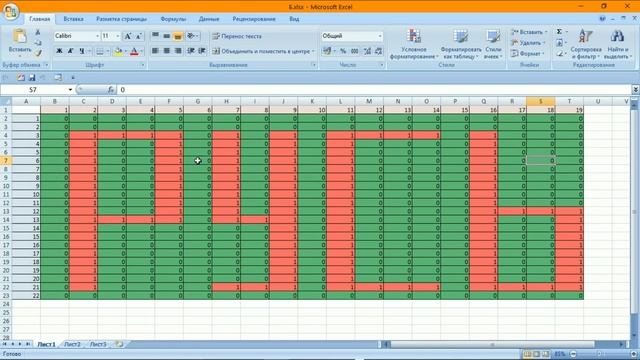Open the text orientation tool

click(x=191, y=36)
